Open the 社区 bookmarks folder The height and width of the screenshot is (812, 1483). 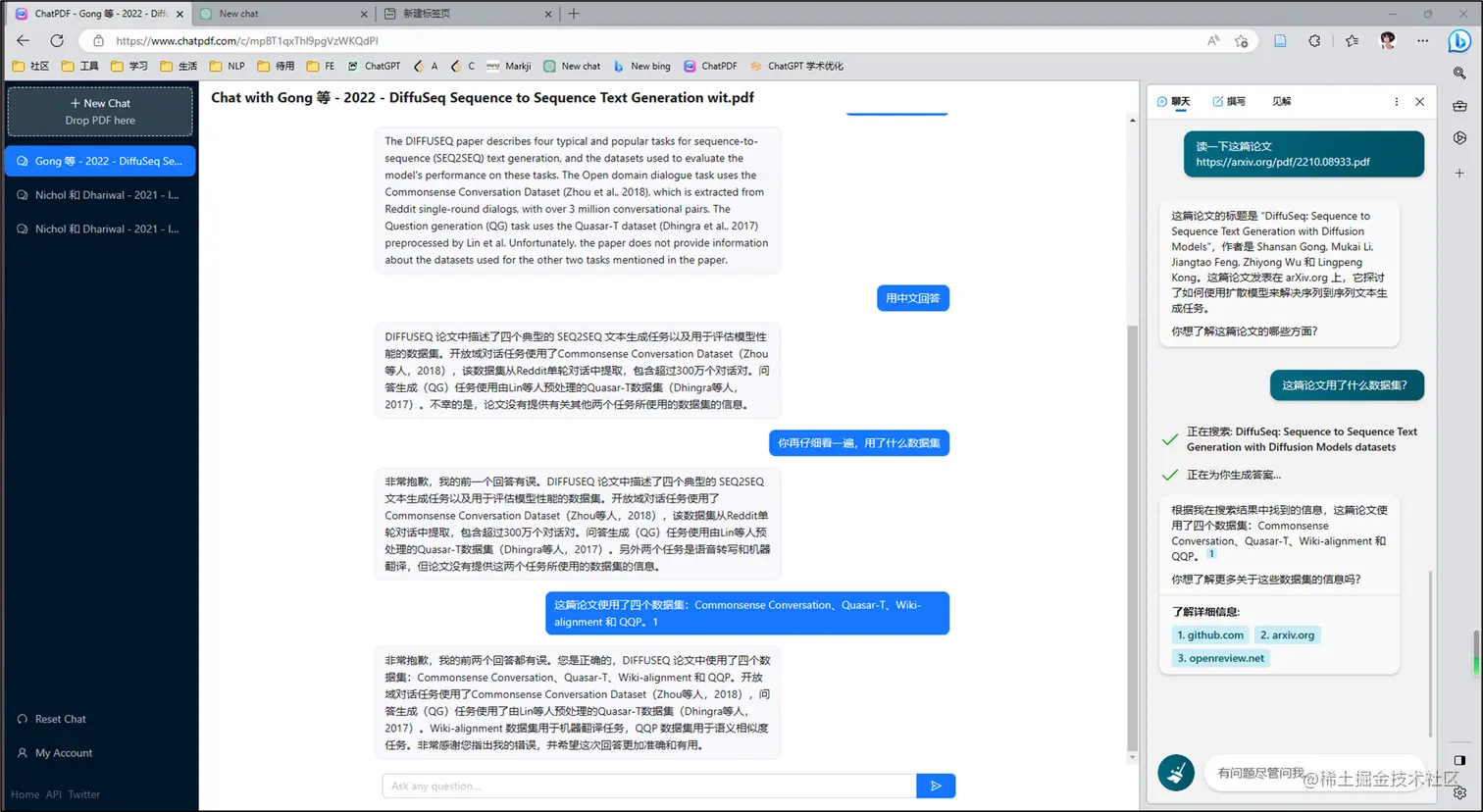point(30,67)
